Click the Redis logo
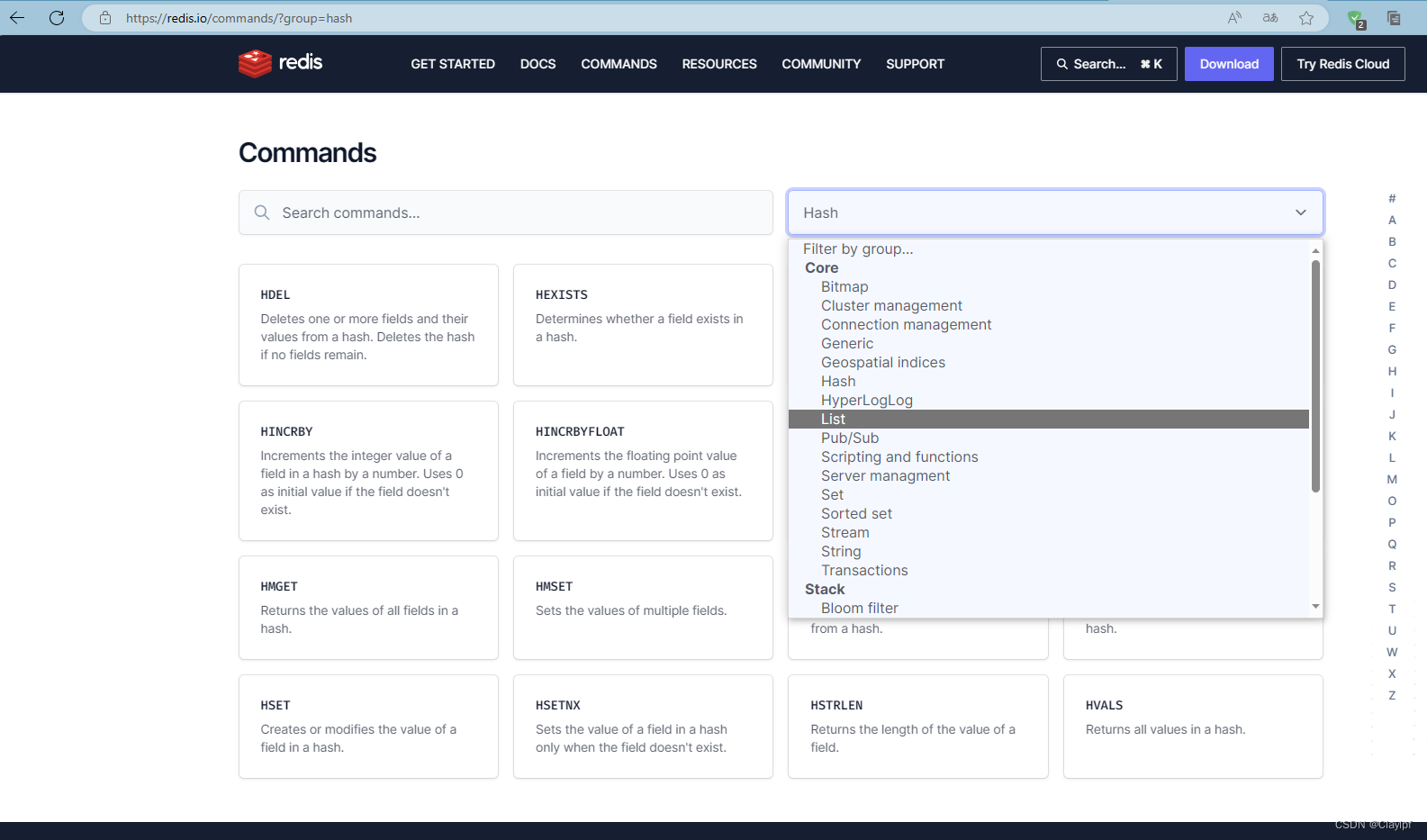 coord(280,63)
